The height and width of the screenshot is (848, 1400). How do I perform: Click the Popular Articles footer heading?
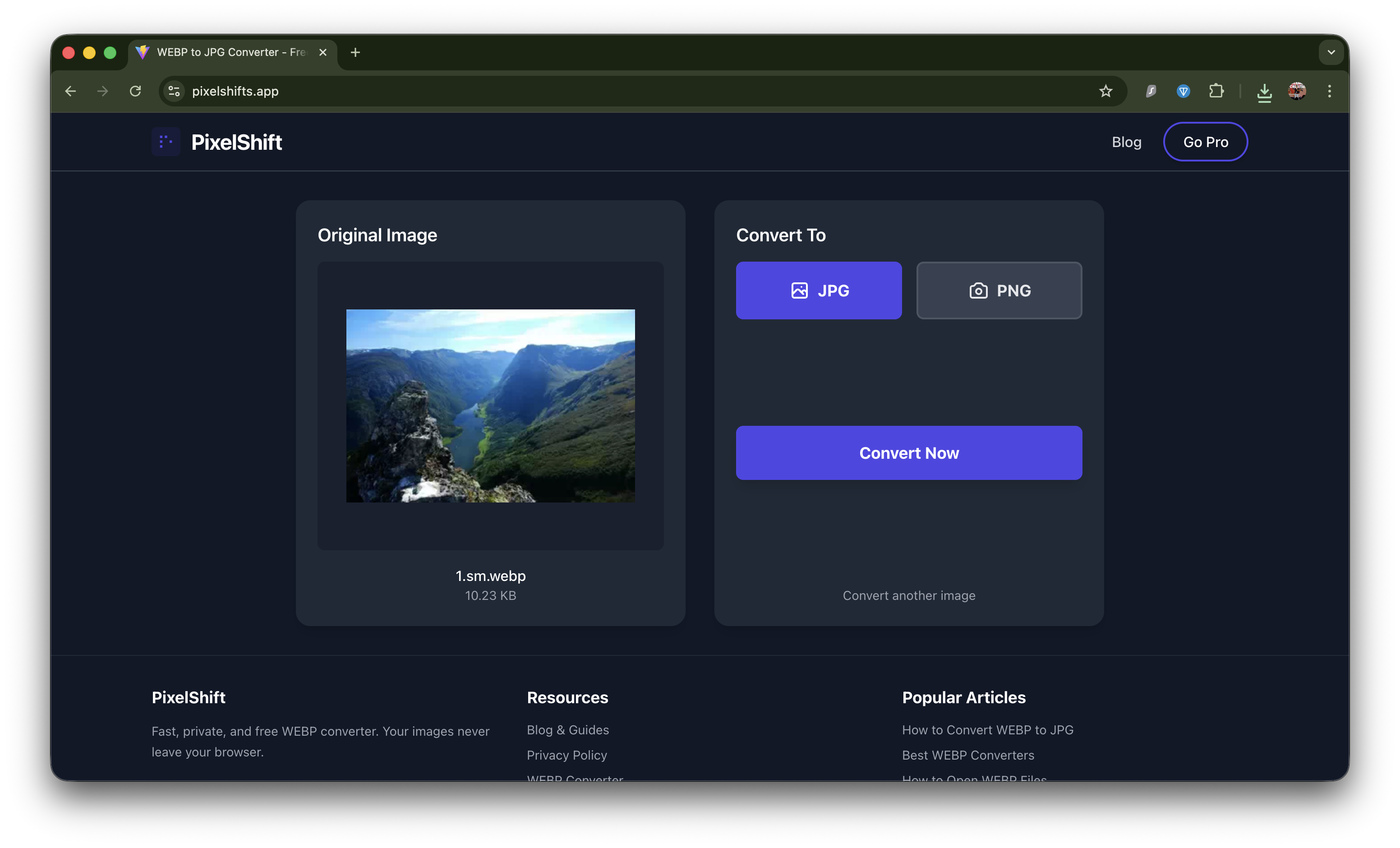[964, 697]
